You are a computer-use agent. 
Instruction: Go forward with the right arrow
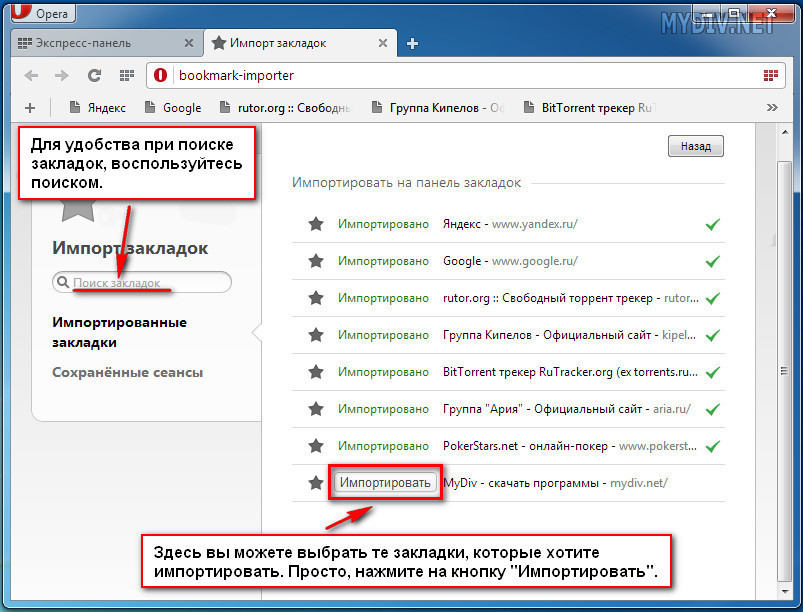[x=61, y=76]
